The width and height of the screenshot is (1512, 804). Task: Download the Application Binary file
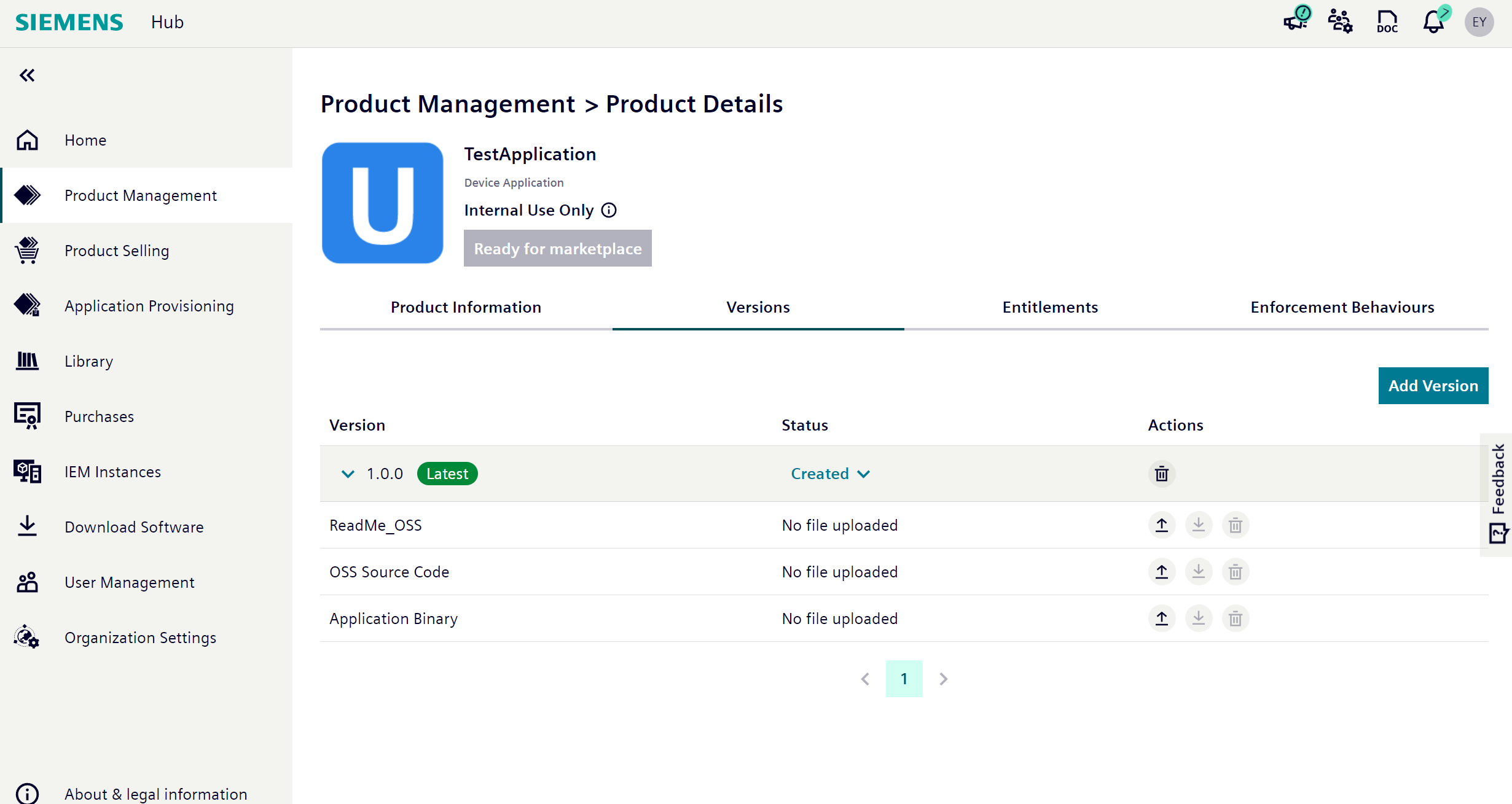tap(1199, 619)
